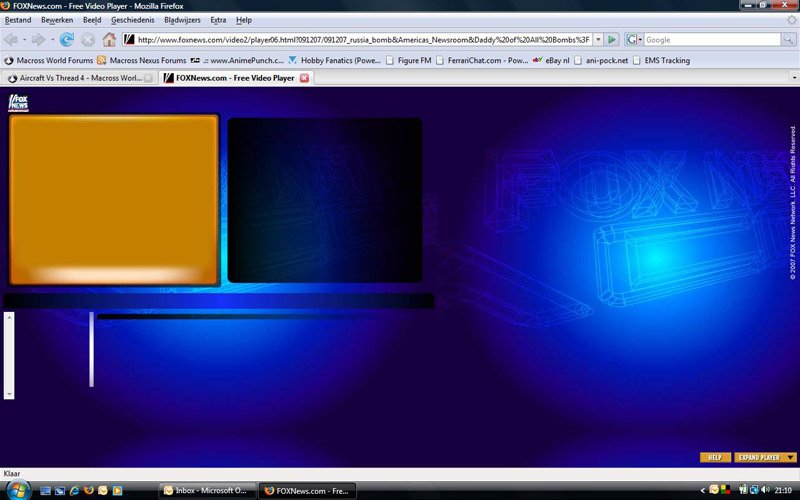The height and width of the screenshot is (500, 800).
Task: Switch to Aircraft Vs Thread 4 tab
Action: 79,78
